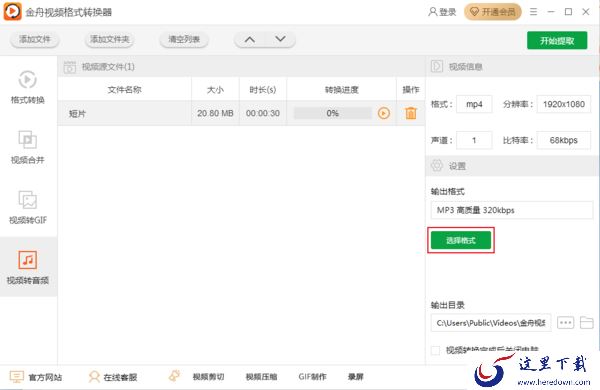Click the 官方网站 monitor icon
600x390 pixels.
coord(16,377)
